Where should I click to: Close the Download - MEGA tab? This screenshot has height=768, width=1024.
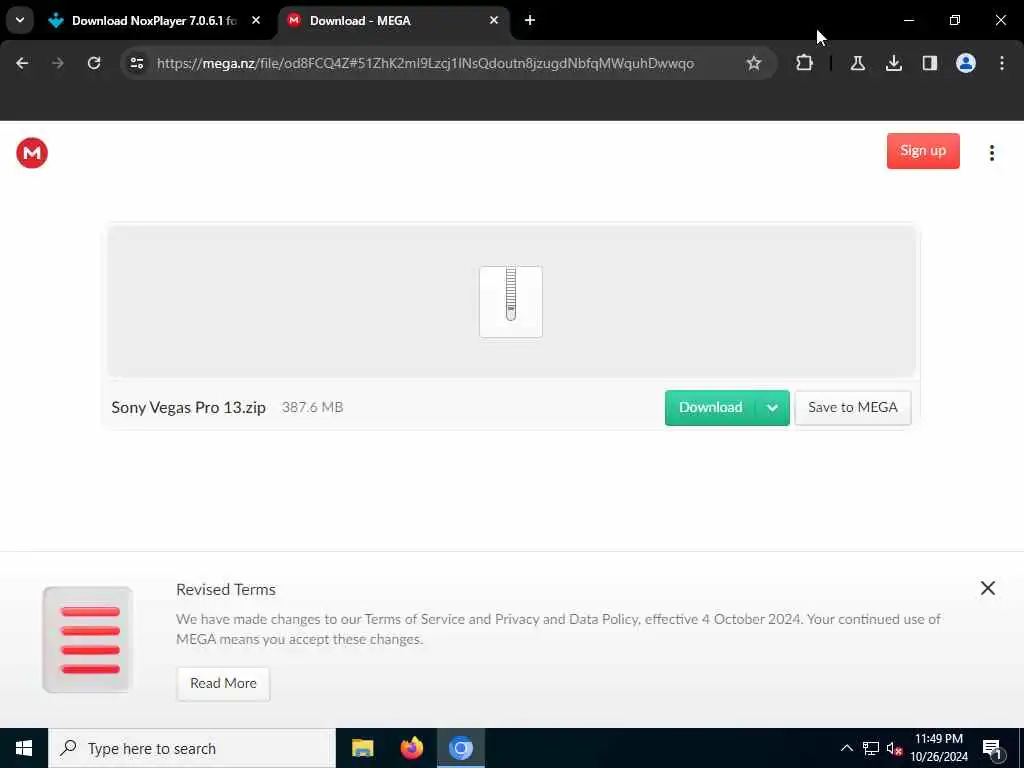[494, 21]
